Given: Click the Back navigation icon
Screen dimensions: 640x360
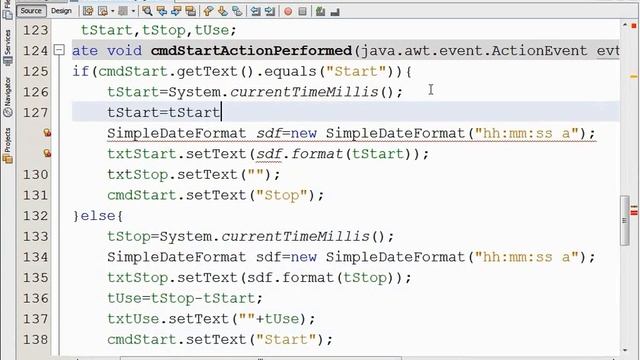Looking at the screenshot, I should [103, 11].
